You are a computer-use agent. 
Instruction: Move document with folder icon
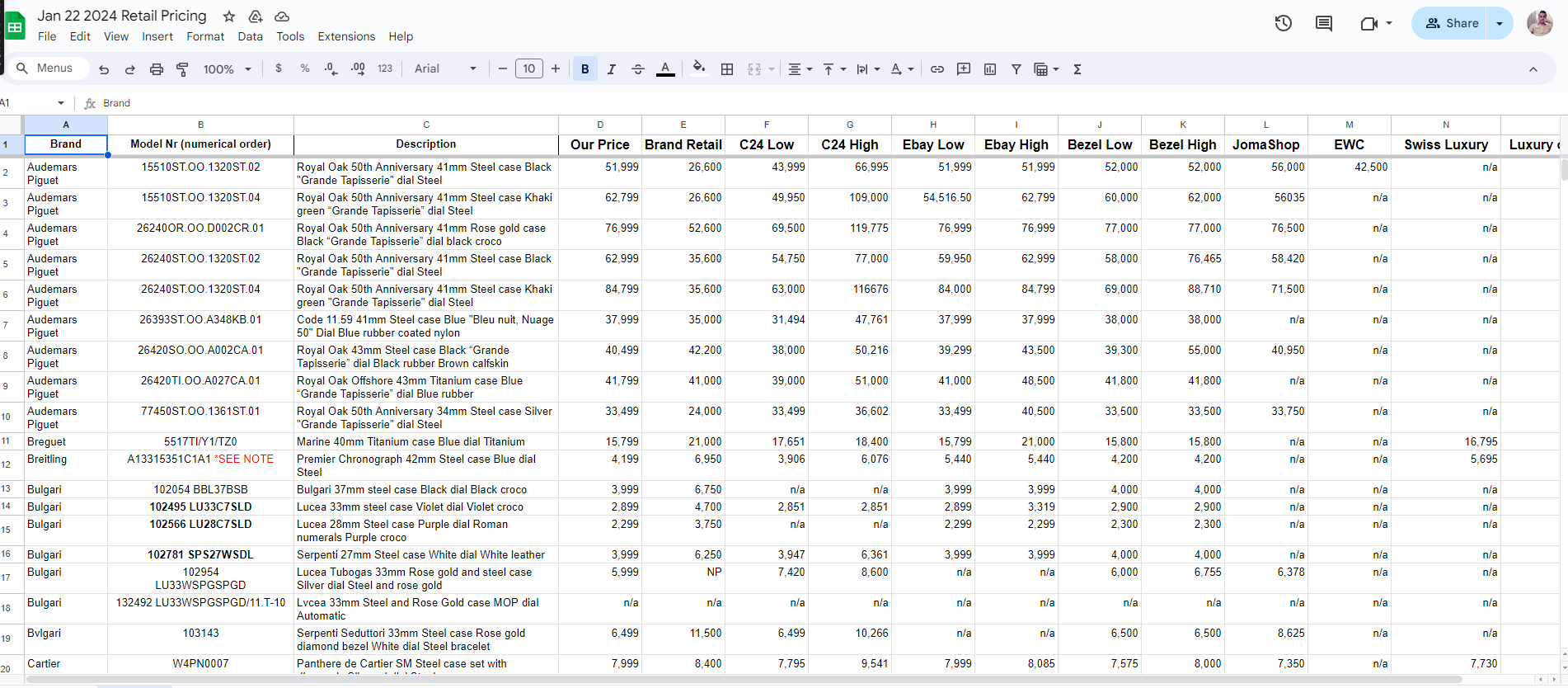point(256,16)
